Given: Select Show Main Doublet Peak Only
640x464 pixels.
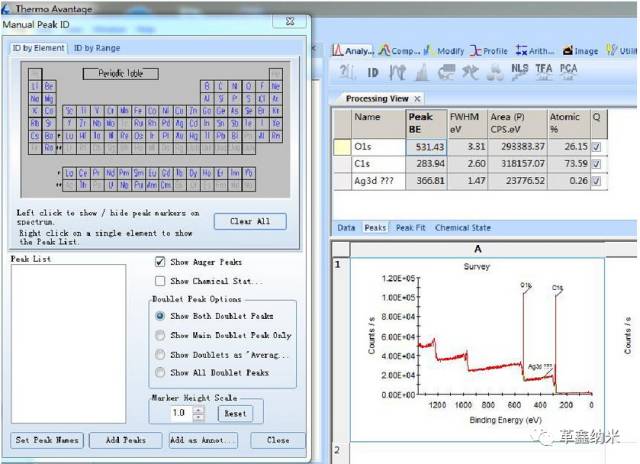Looking at the screenshot, I should pyautogui.click(x=160, y=335).
